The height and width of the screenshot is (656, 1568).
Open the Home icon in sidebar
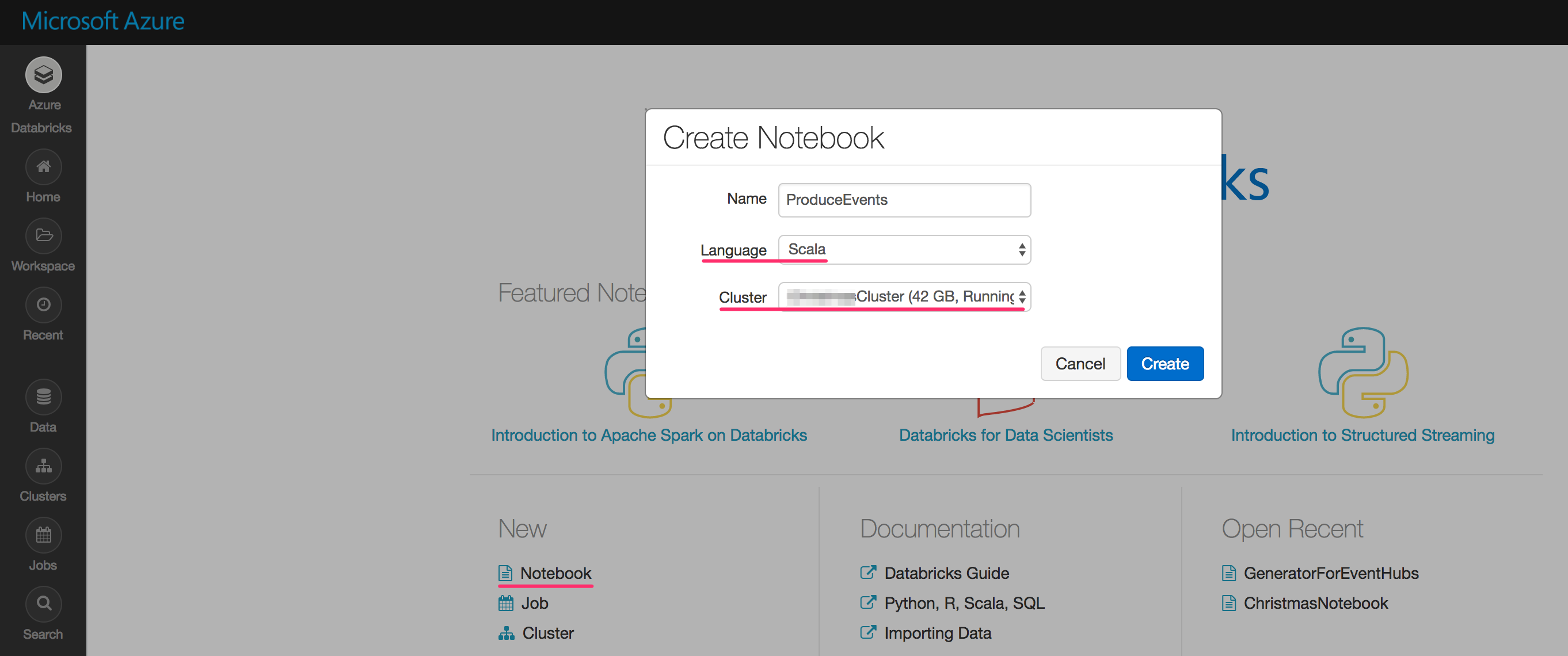[x=43, y=167]
